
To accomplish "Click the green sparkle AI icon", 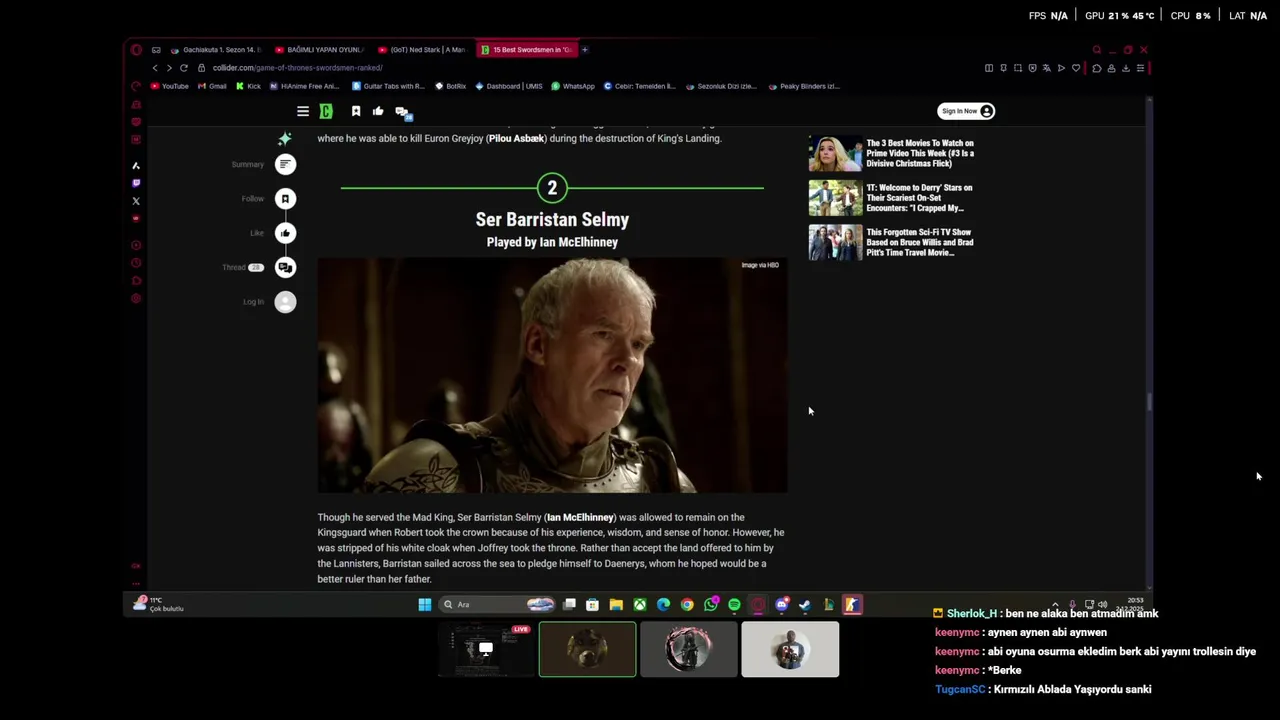I will (285, 139).
